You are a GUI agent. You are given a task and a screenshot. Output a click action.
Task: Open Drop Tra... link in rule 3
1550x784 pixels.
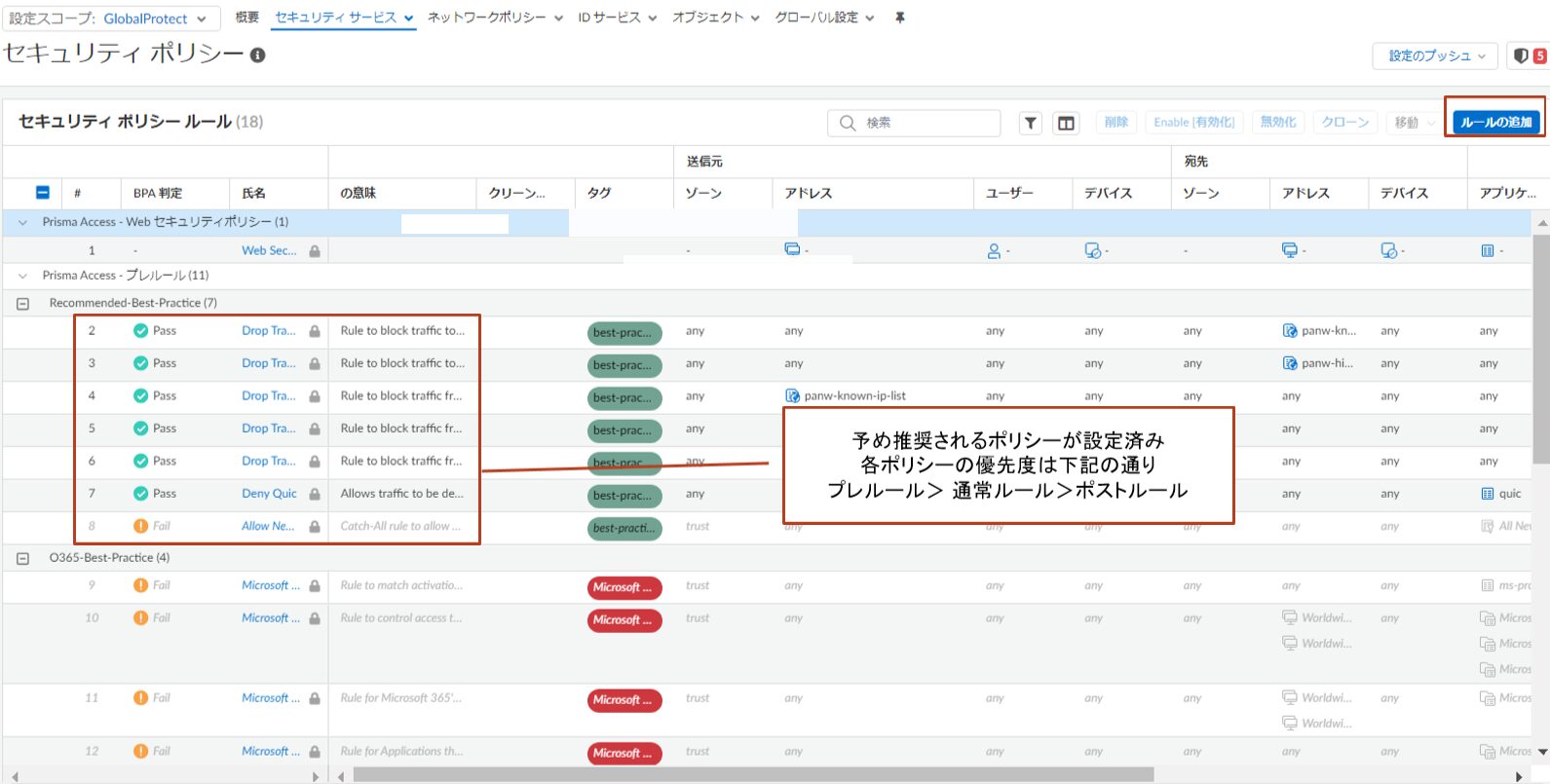(x=268, y=363)
